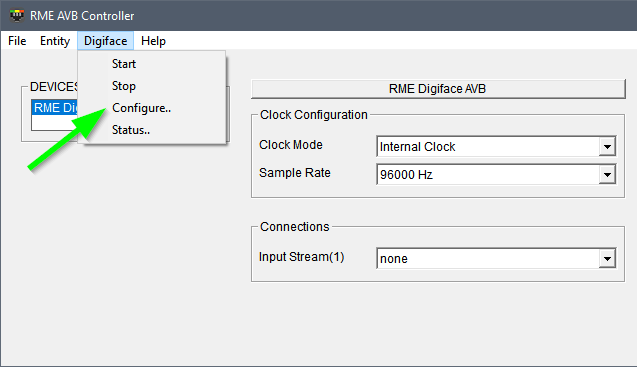Click the RME AVB Controller app icon
Screen dimensions: 637x367
(x=17, y=15)
